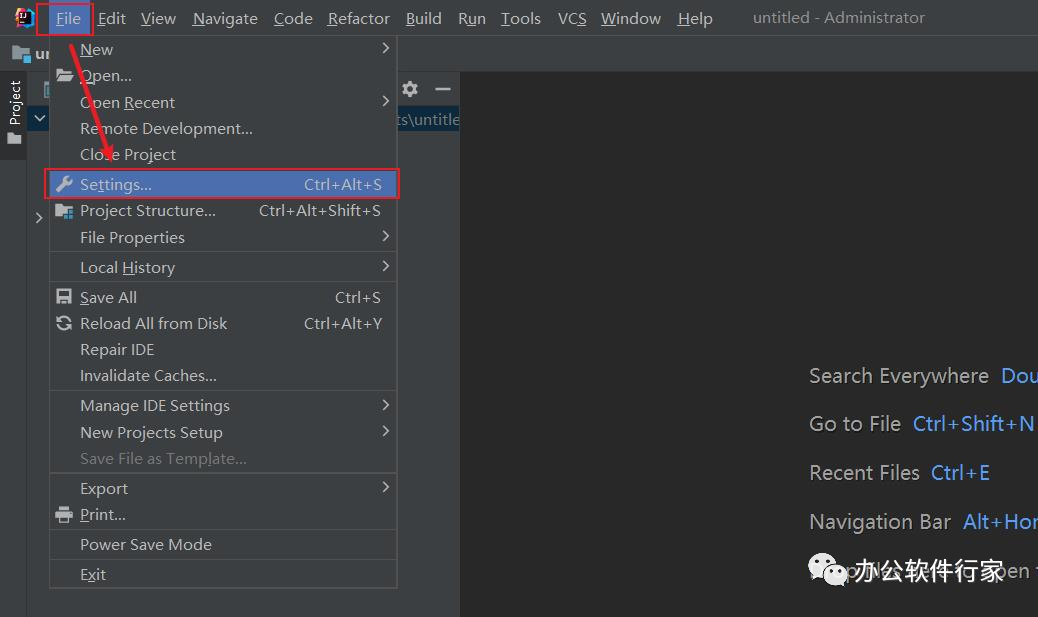Viewport: 1038px width, 617px height.
Task: Click the Search Everywhere hint text
Action: [x=899, y=376]
